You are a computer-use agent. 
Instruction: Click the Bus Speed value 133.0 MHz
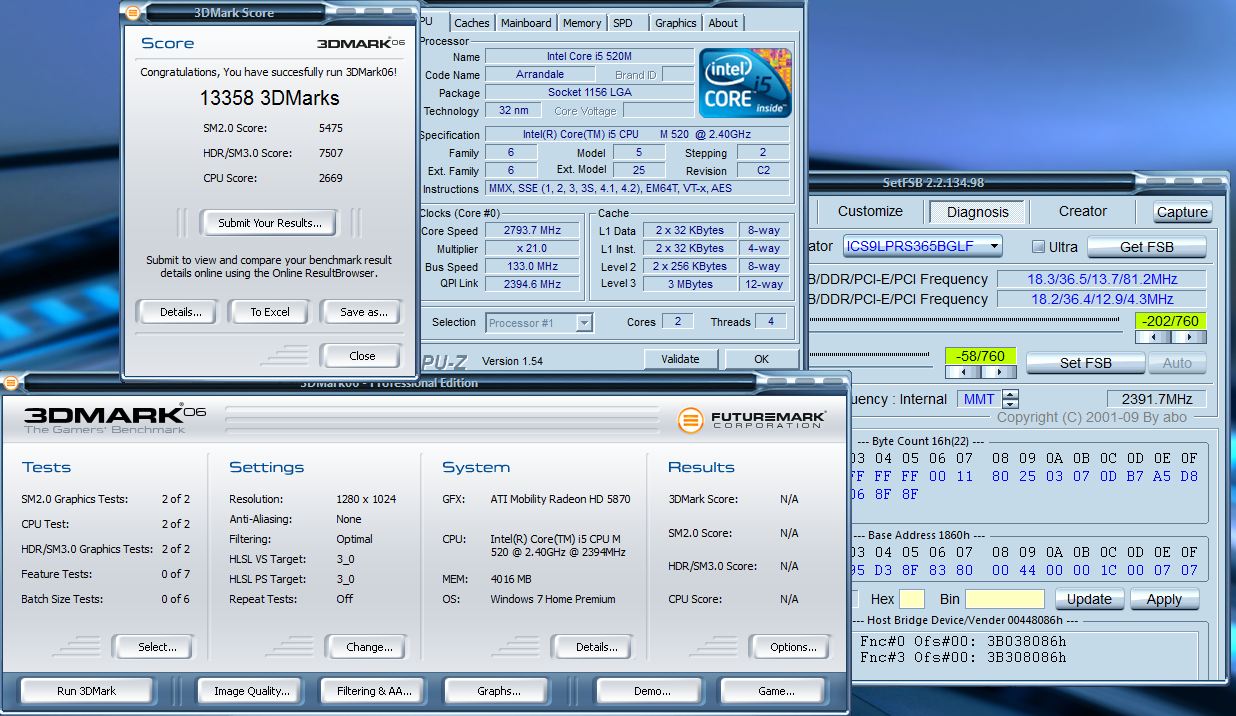(x=532, y=267)
